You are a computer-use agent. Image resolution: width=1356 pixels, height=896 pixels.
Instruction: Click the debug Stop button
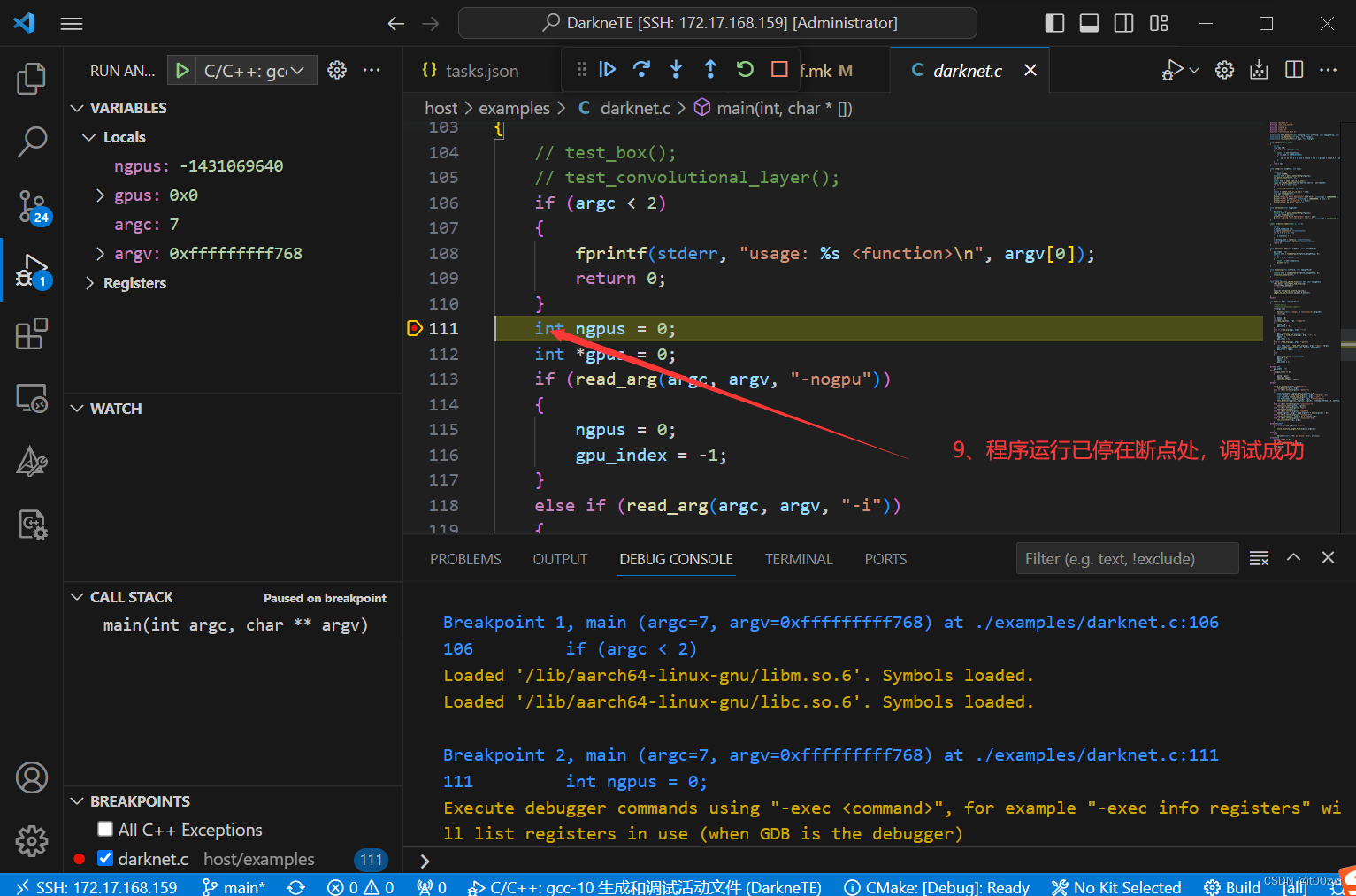click(x=779, y=69)
